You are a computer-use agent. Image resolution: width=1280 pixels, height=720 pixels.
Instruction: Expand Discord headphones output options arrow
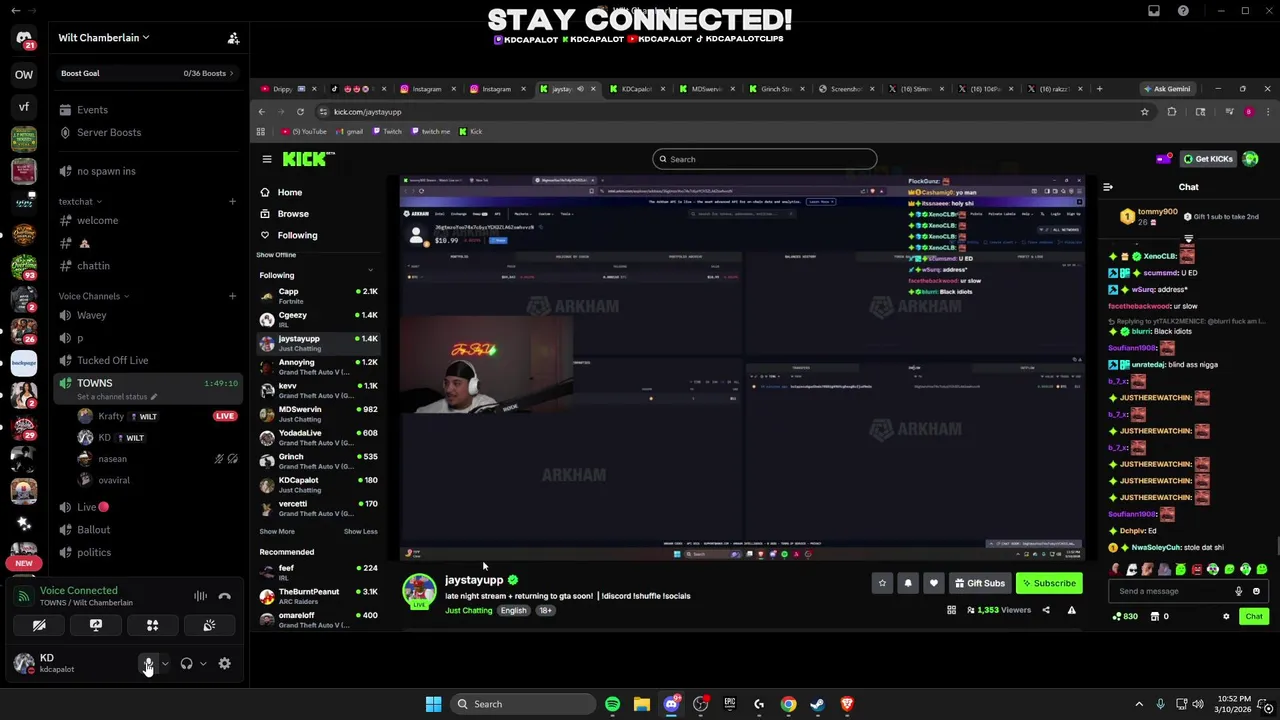[x=203, y=664]
